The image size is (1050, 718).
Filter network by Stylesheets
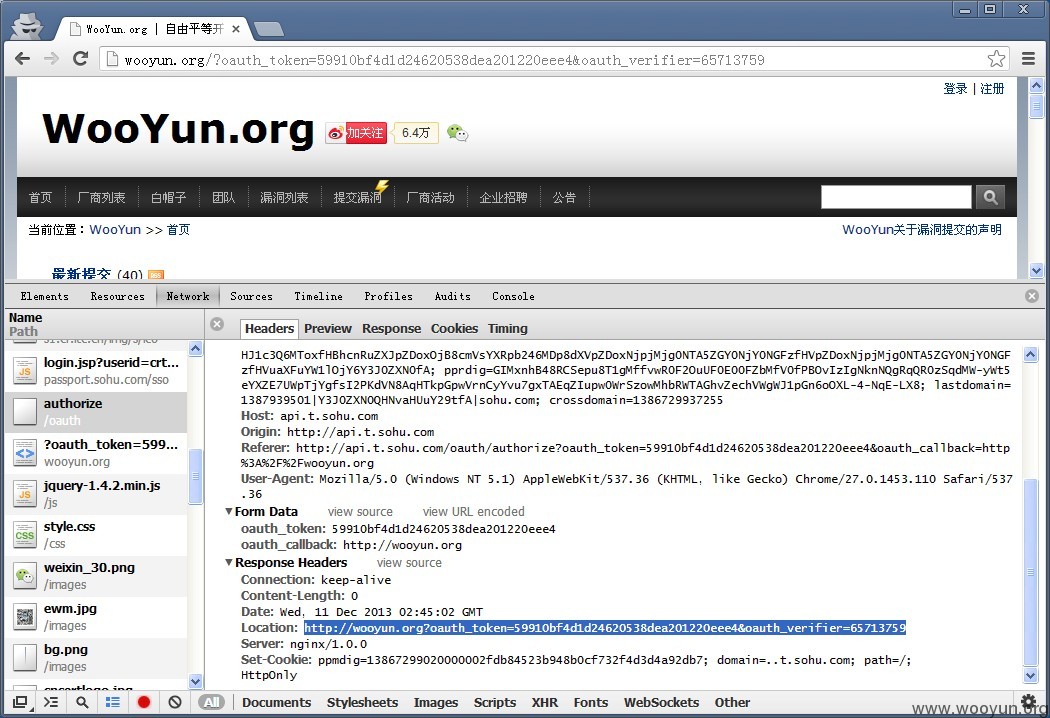click(362, 702)
